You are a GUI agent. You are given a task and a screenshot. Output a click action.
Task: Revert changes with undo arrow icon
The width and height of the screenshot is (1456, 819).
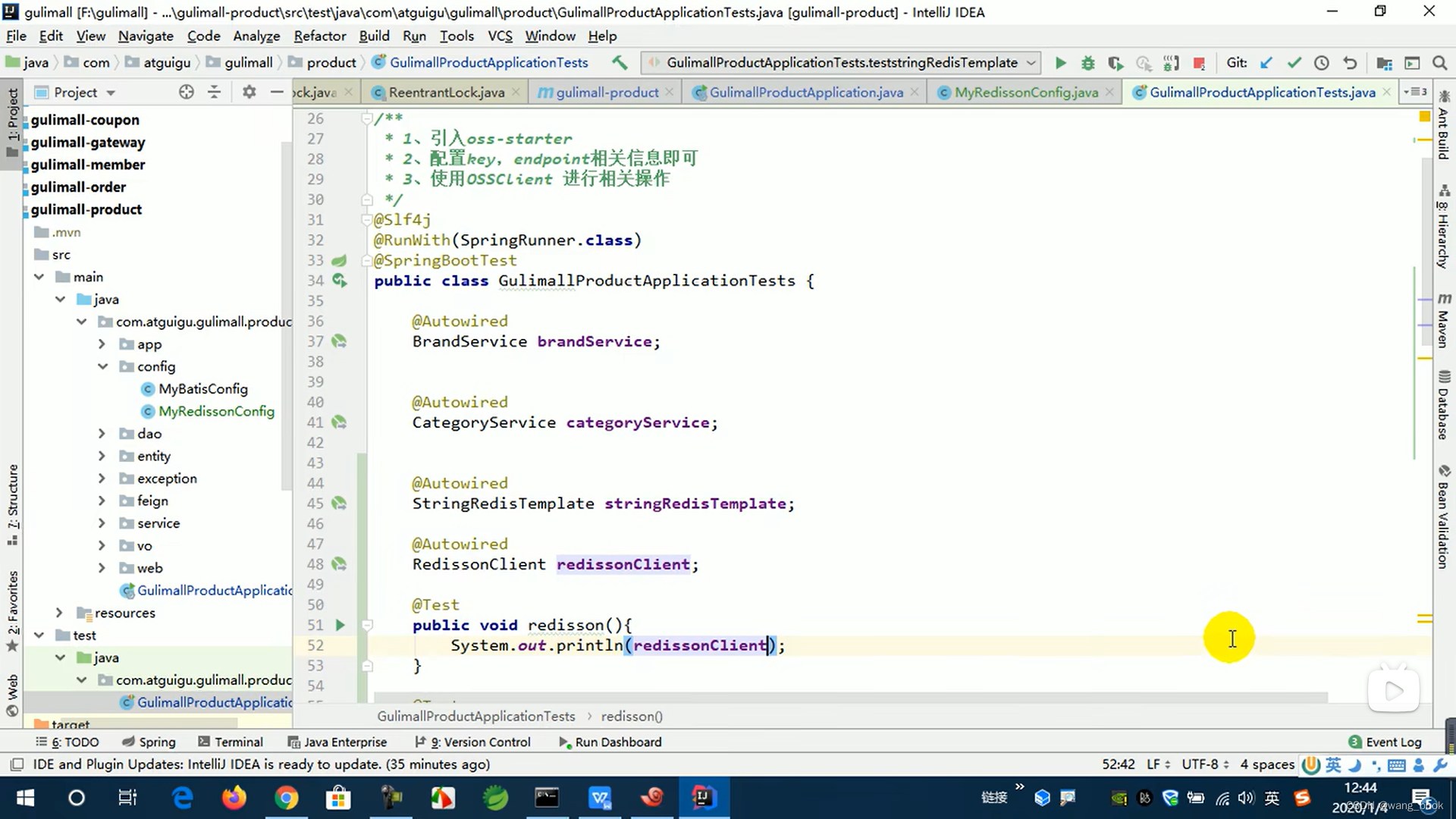pos(1350,63)
